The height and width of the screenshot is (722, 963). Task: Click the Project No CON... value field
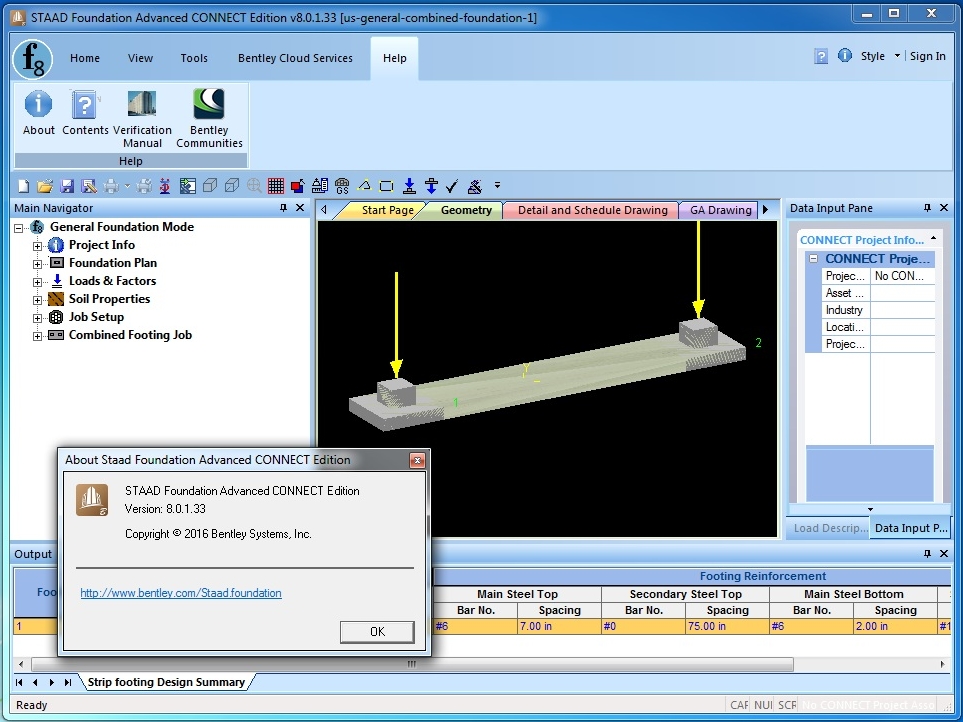pyautogui.click(x=903, y=276)
